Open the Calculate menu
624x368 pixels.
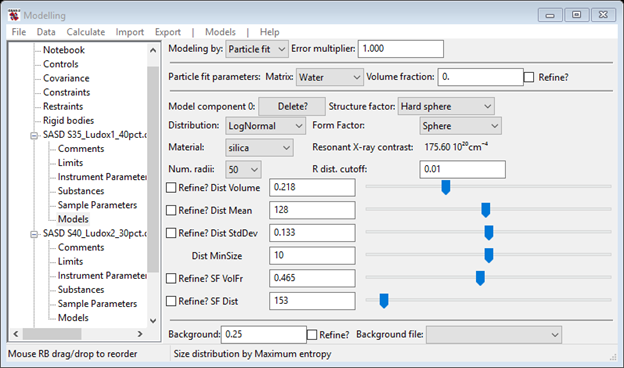(86, 32)
